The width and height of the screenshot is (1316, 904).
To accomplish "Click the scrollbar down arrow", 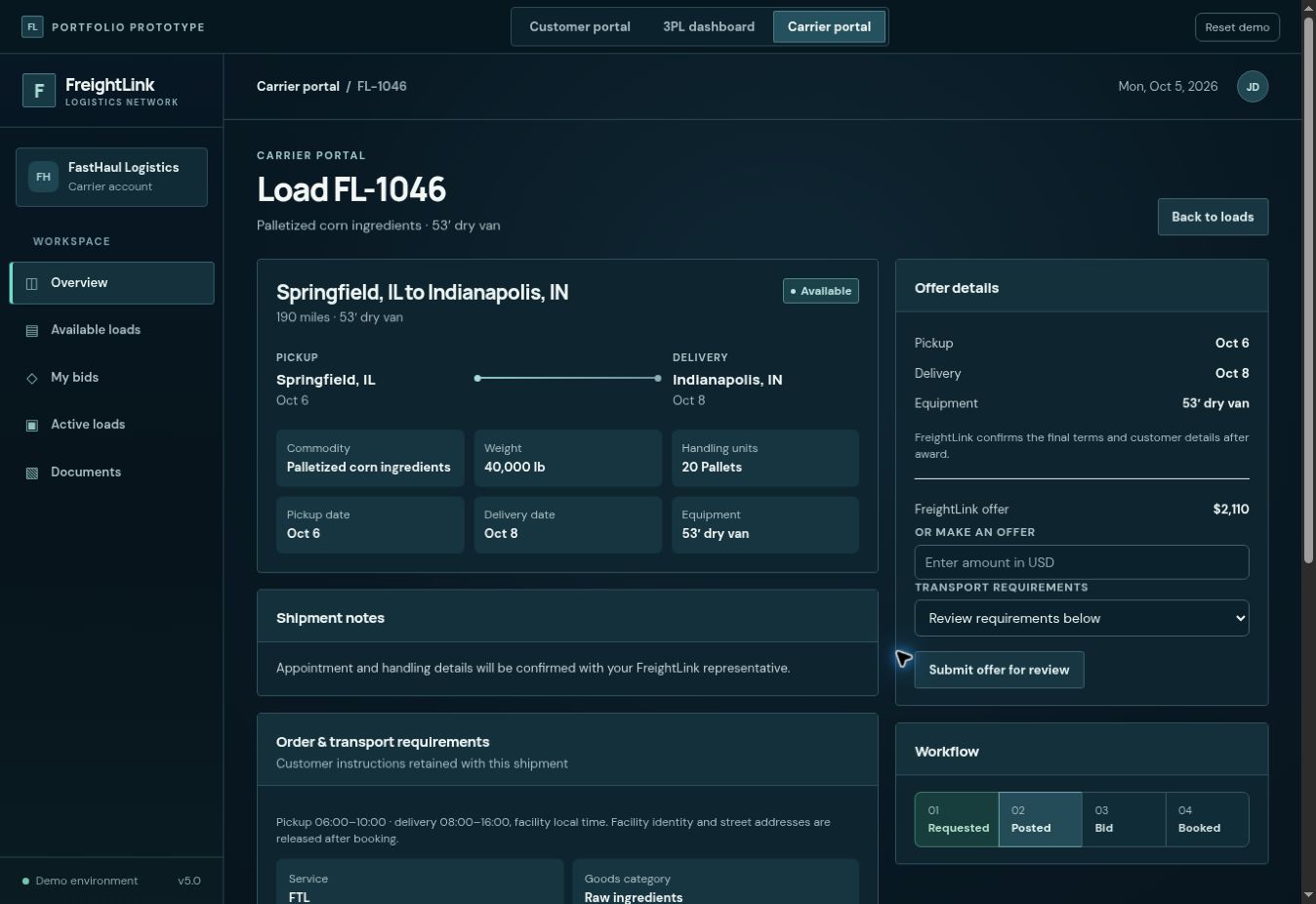I will coord(1308,895).
